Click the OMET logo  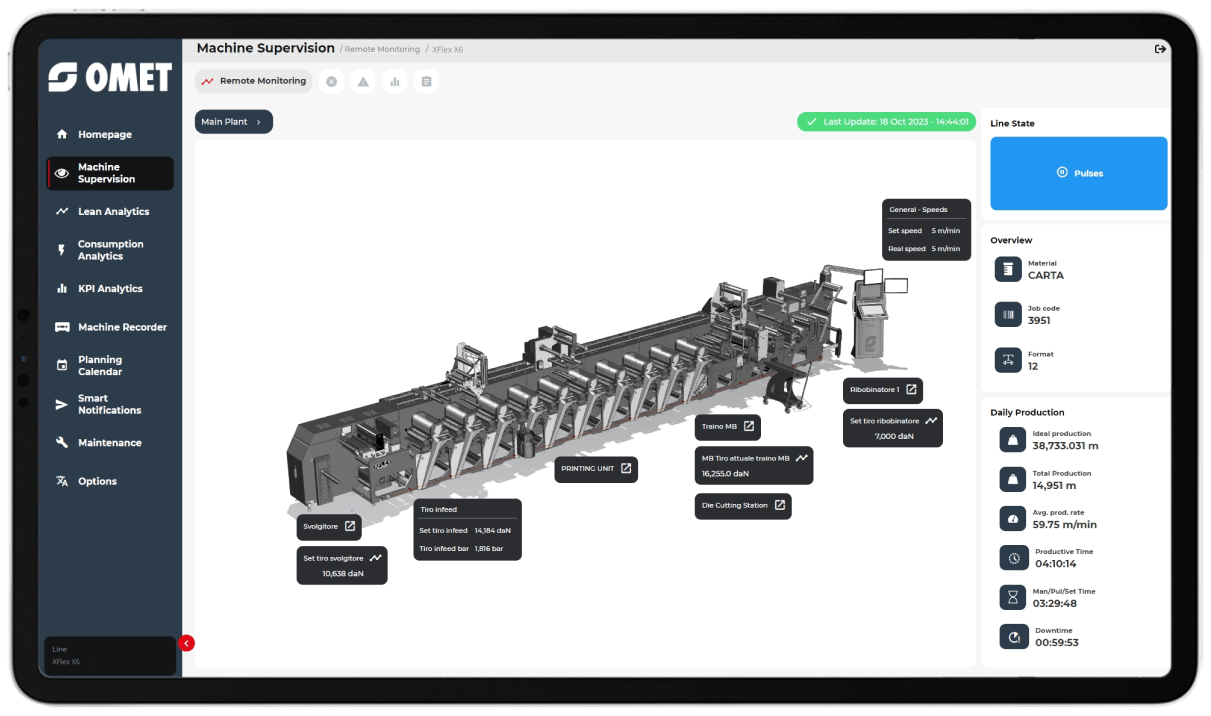click(x=110, y=77)
